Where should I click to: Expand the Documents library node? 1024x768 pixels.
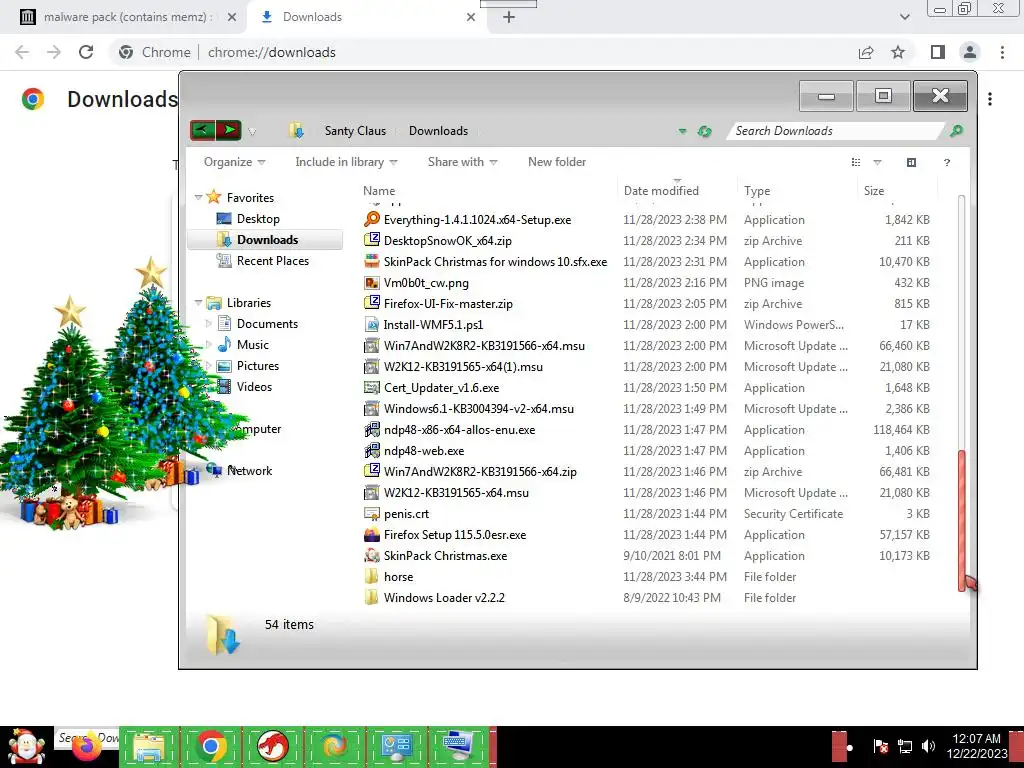[208, 324]
